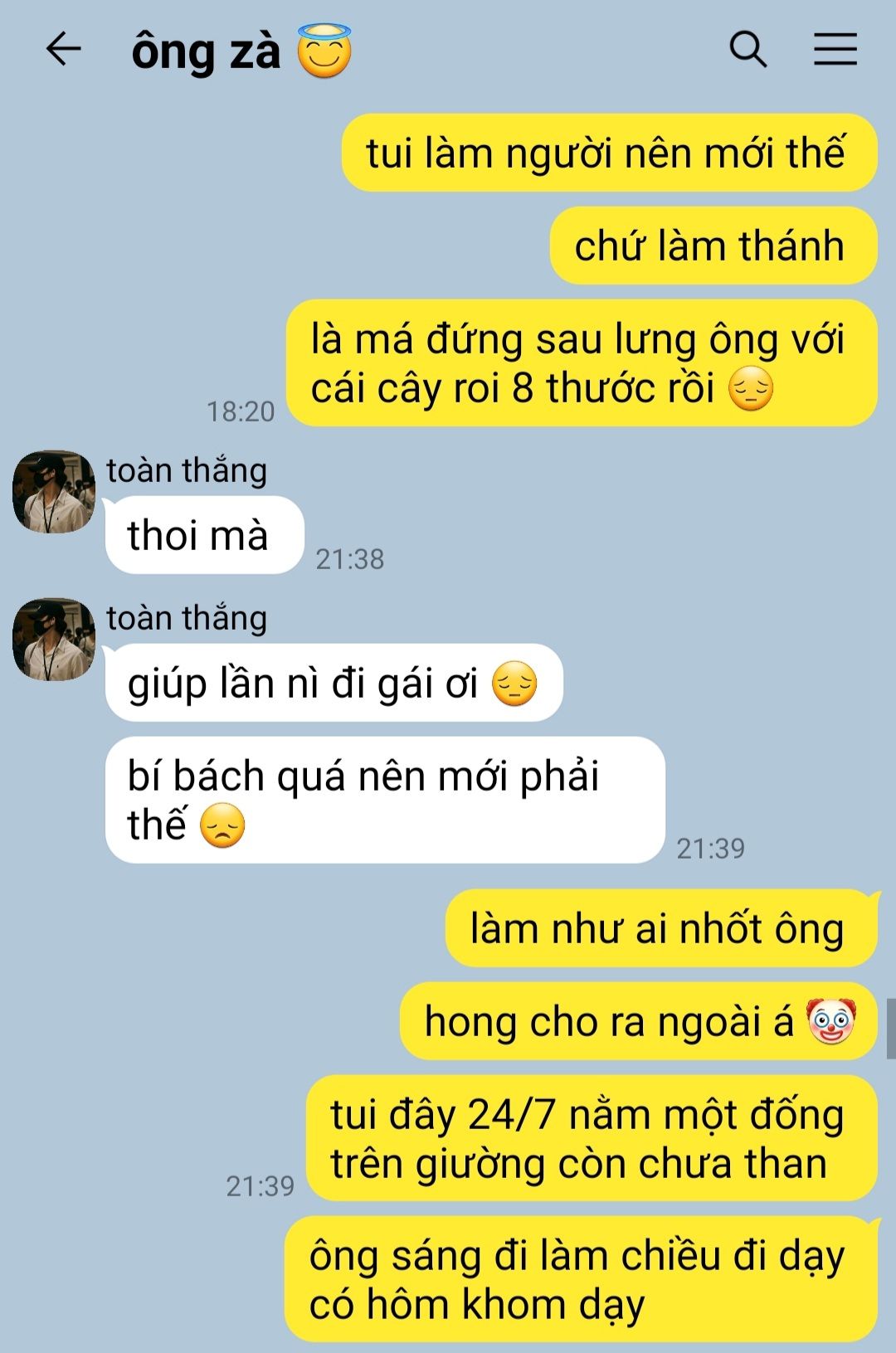Select the chat title 'ông zà'

[206, 51]
